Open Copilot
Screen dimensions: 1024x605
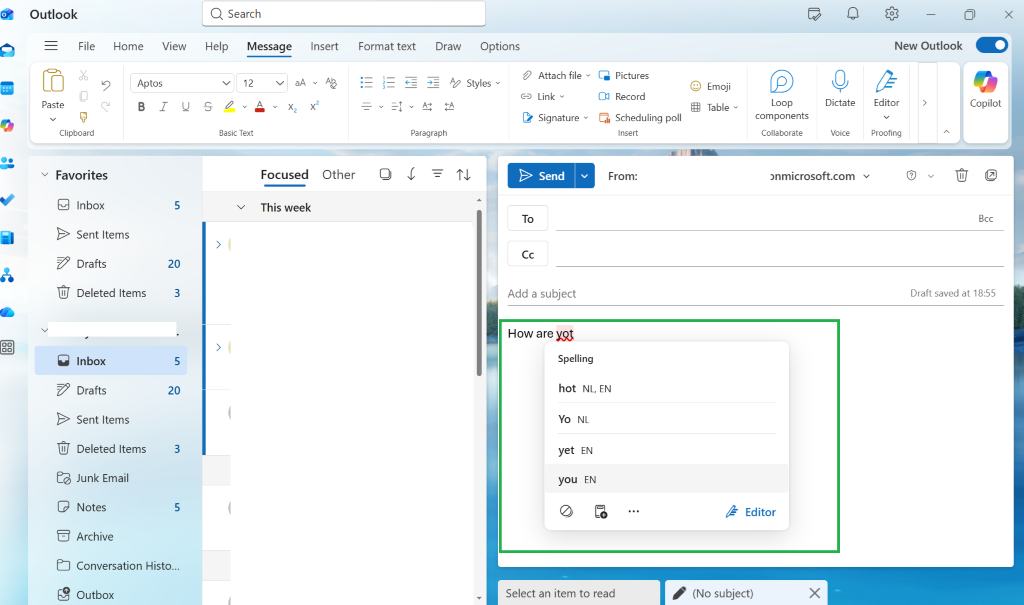click(985, 90)
